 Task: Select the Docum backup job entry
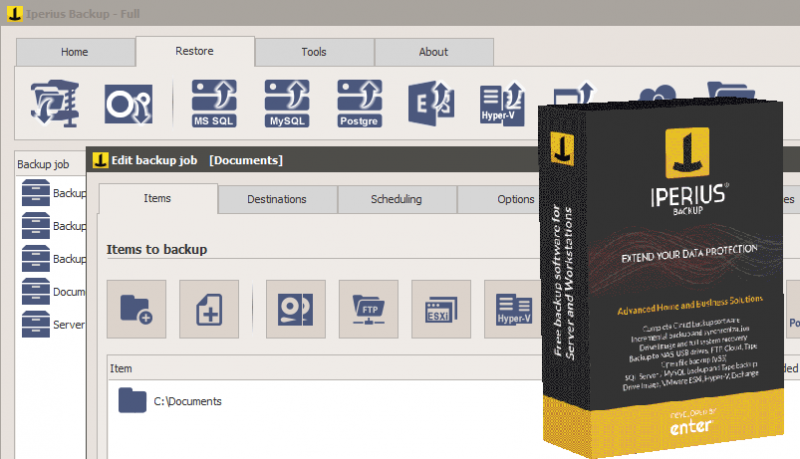click(54, 292)
